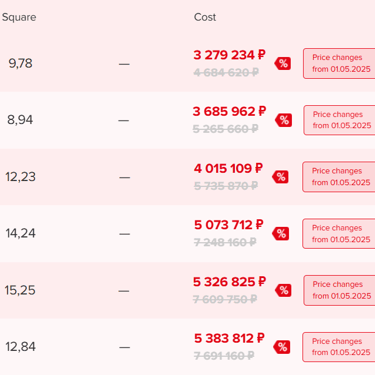375x375 pixels.
Task: Click discount percent tag for 5 073 712 ₽
Action: (280, 234)
